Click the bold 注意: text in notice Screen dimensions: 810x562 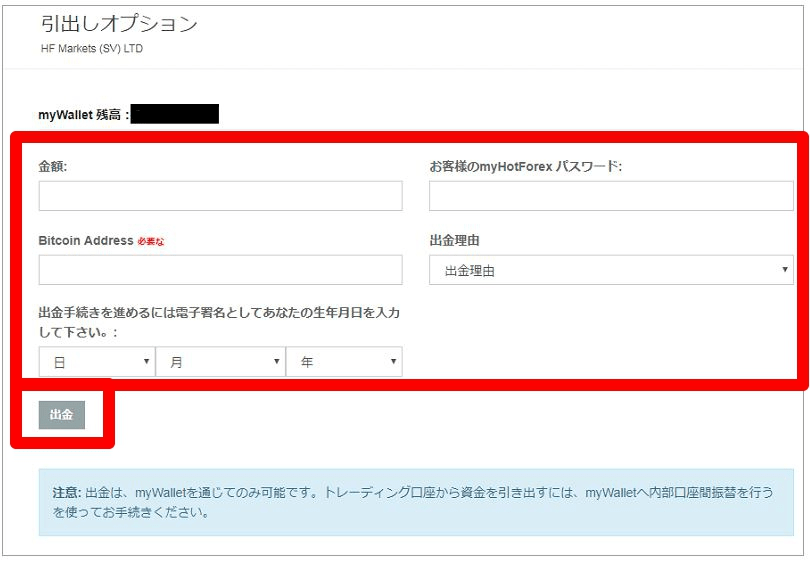[x=67, y=492]
